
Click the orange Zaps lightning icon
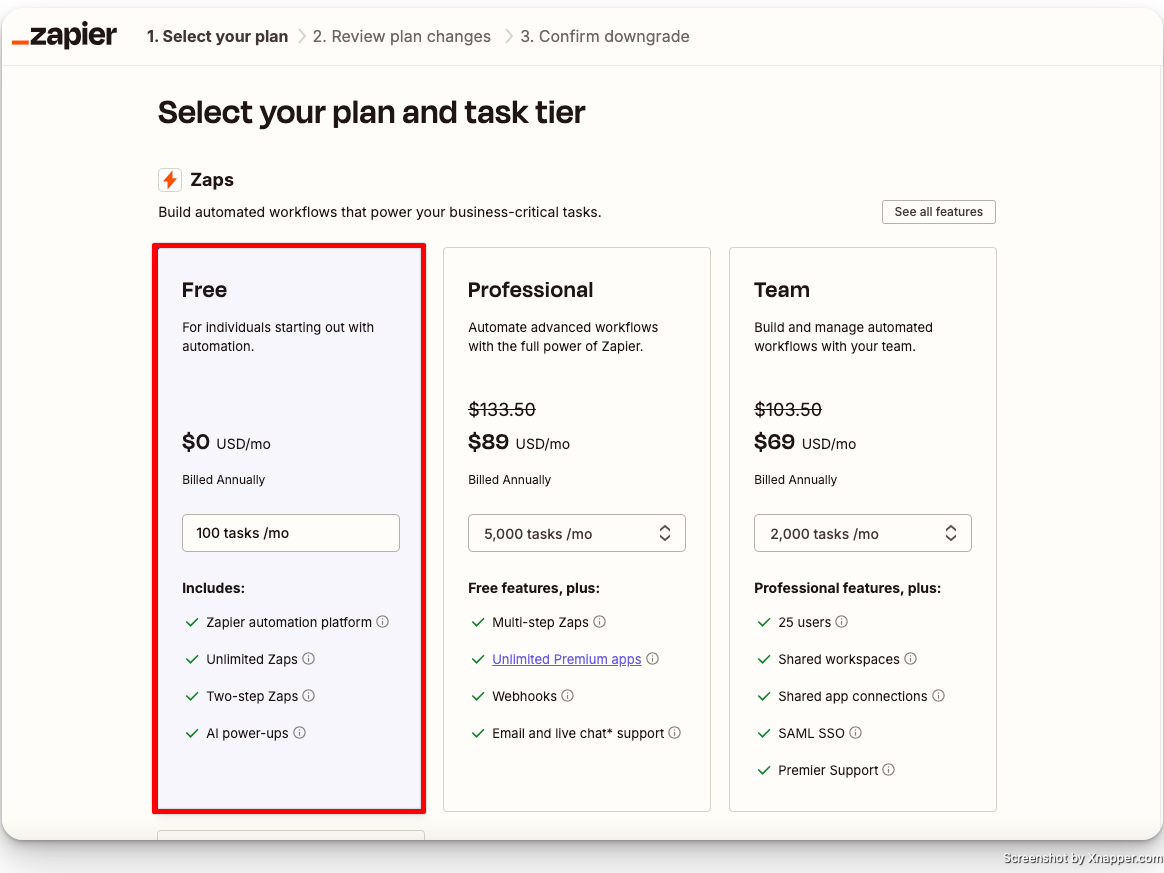[x=170, y=180]
